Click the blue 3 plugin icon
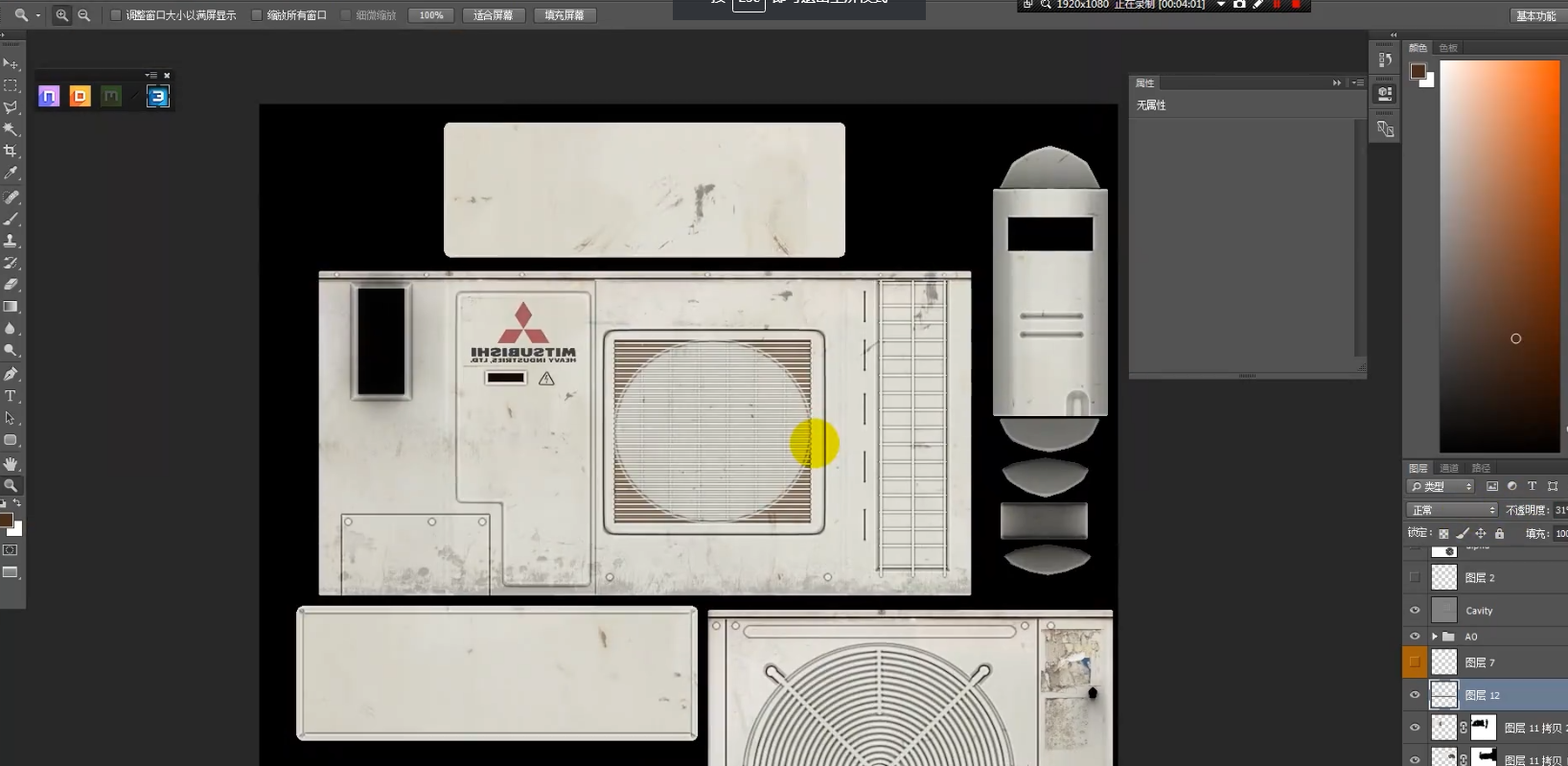1568x766 pixels. pos(158,96)
